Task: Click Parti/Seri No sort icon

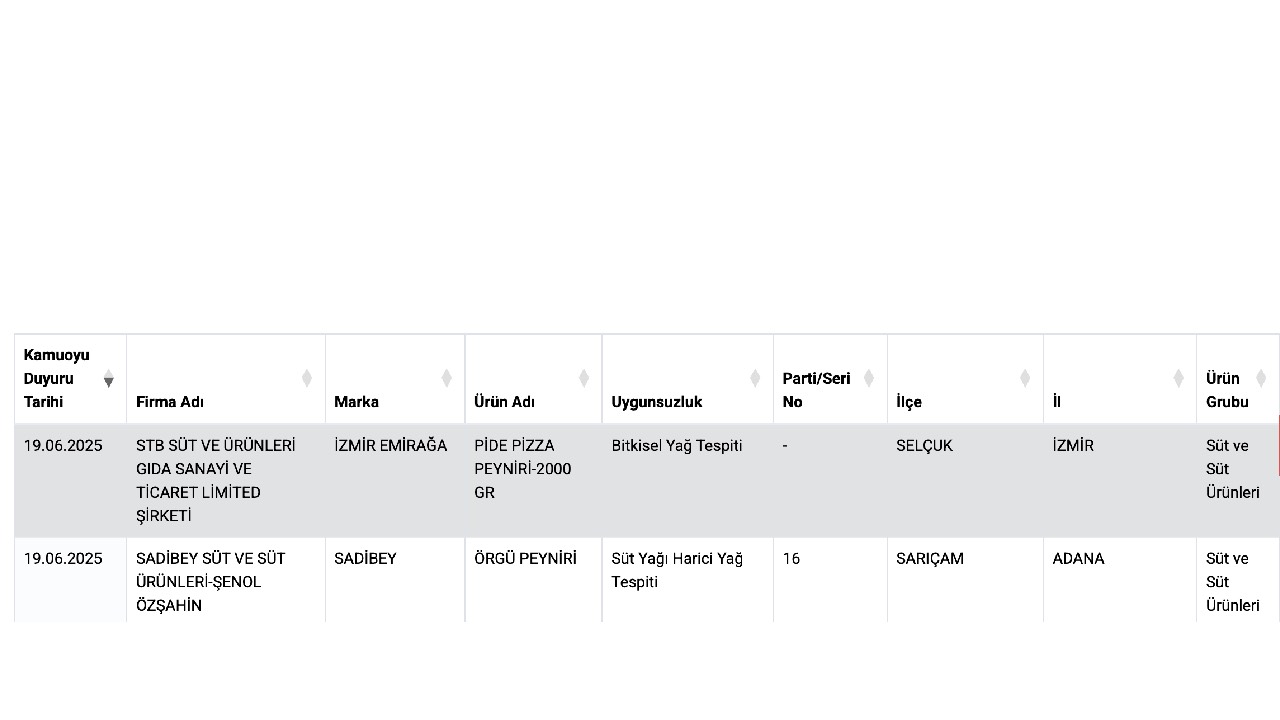Action: pyautogui.click(x=869, y=378)
